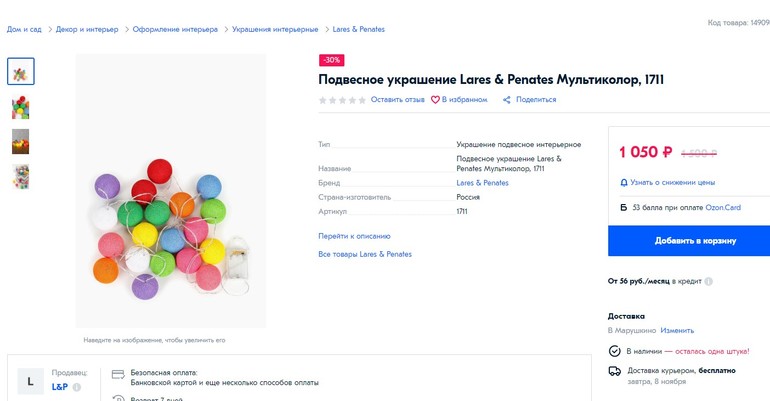Select the third product thumbnail
This screenshot has height=401, width=770.
(21, 142)
